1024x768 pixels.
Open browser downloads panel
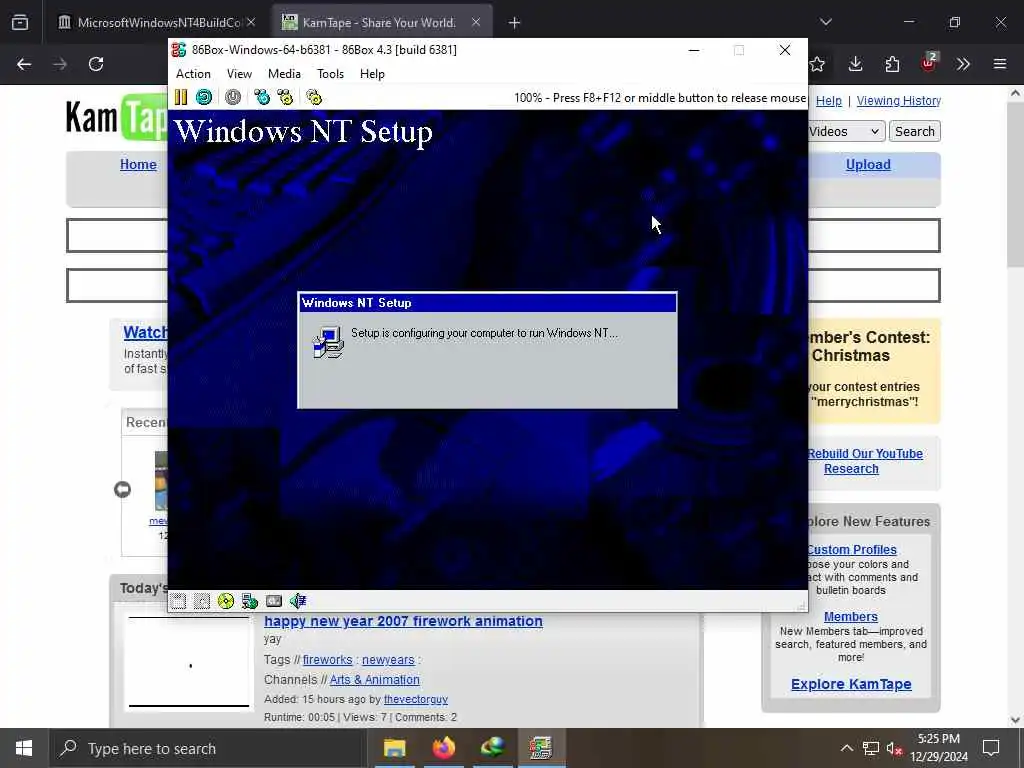coord(856,64)
